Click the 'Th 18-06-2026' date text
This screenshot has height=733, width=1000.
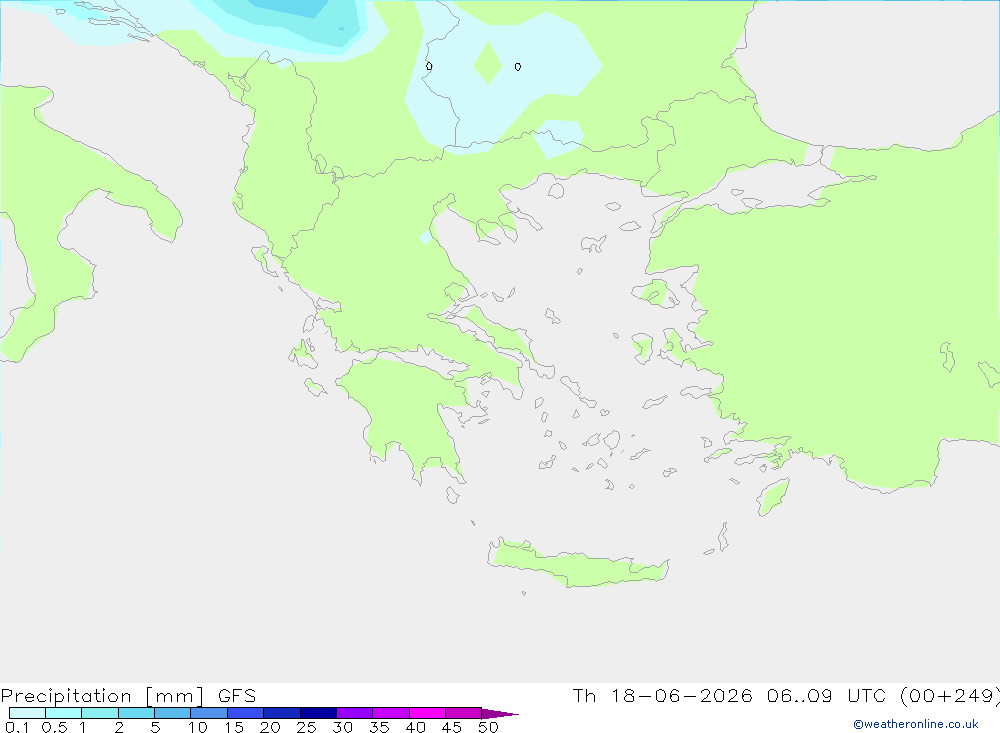tap(662, 695)
